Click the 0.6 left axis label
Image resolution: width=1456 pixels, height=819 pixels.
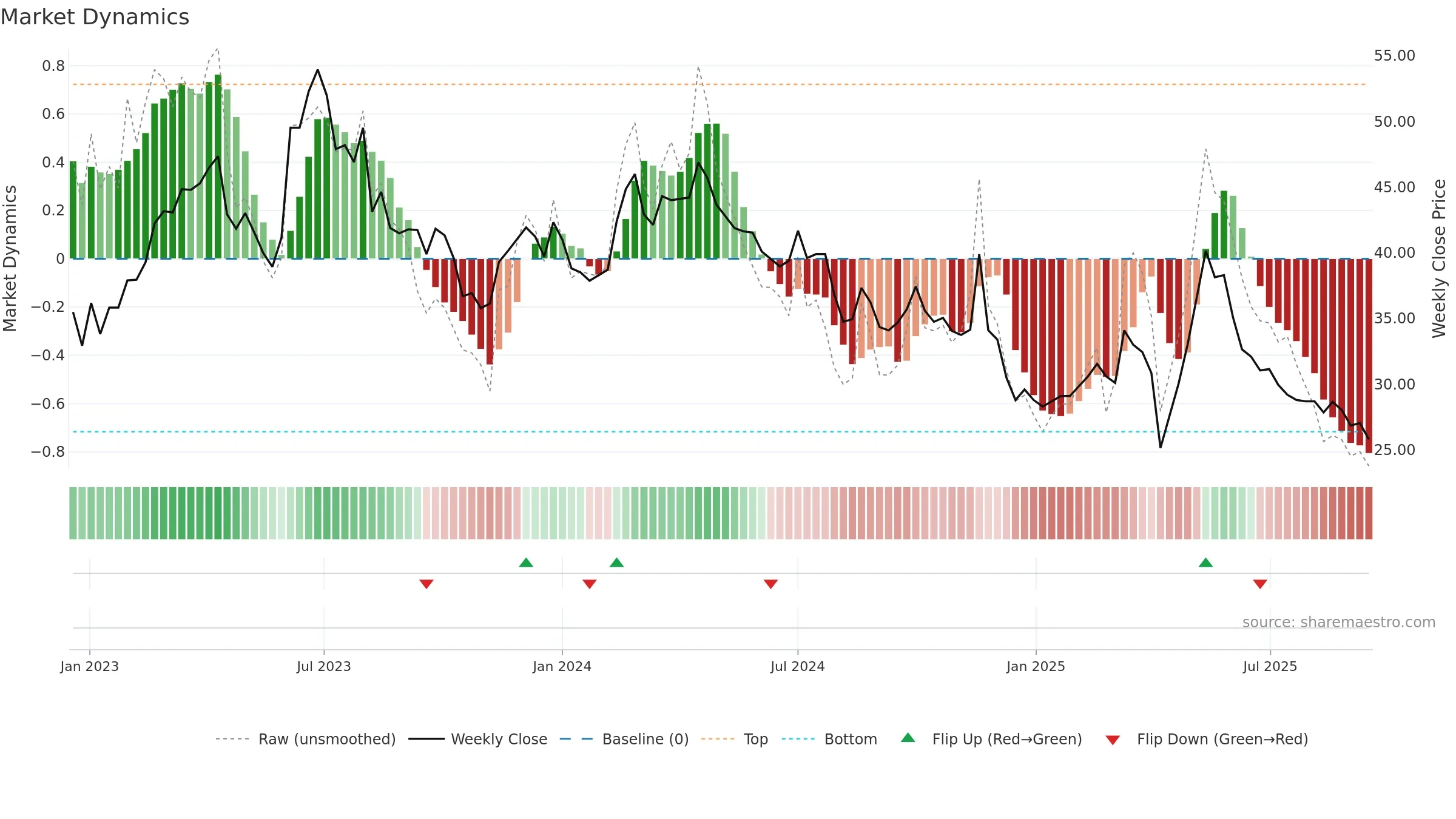pos(53,113)
